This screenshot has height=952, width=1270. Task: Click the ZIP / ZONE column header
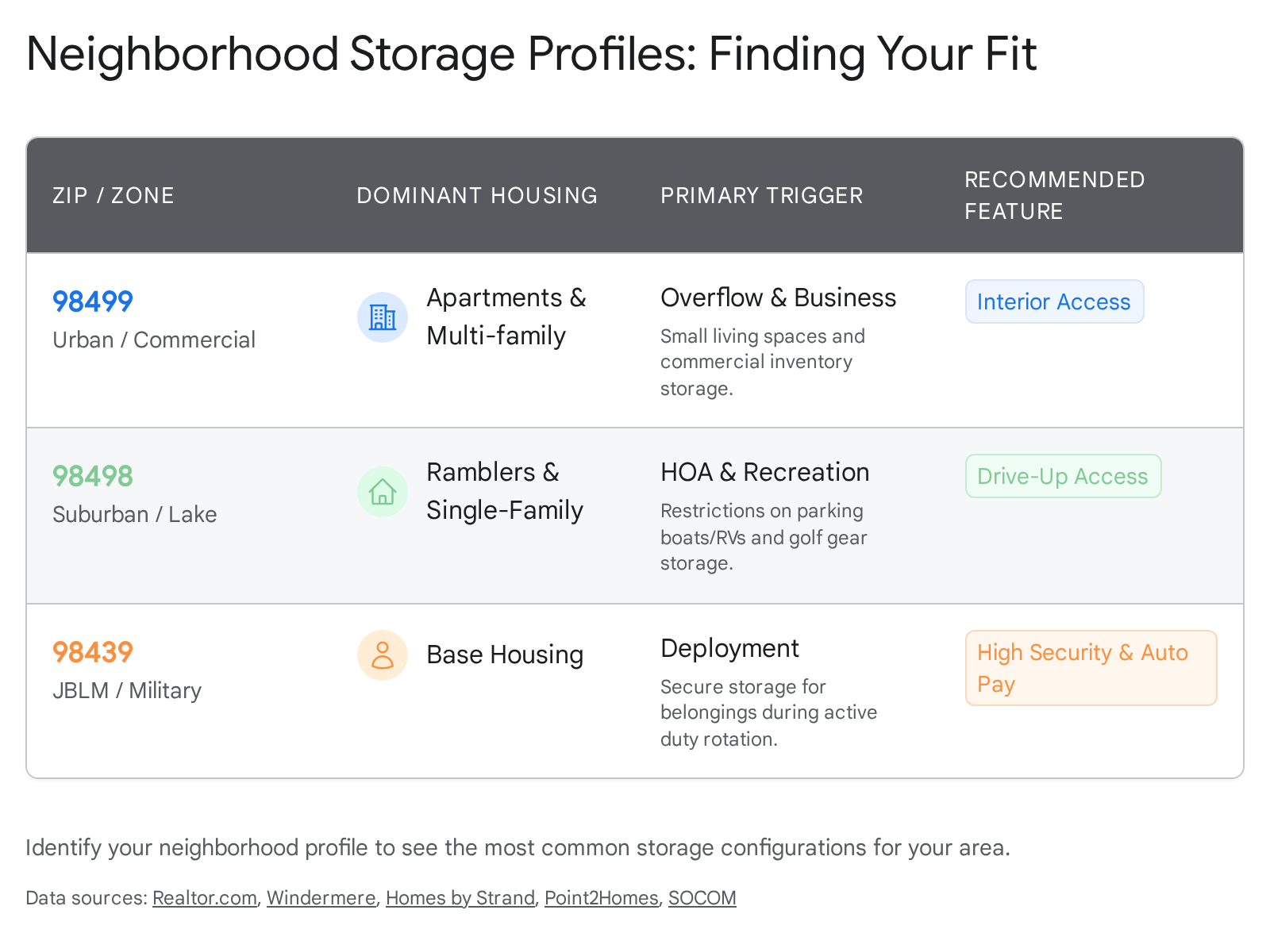pos(114,195)
